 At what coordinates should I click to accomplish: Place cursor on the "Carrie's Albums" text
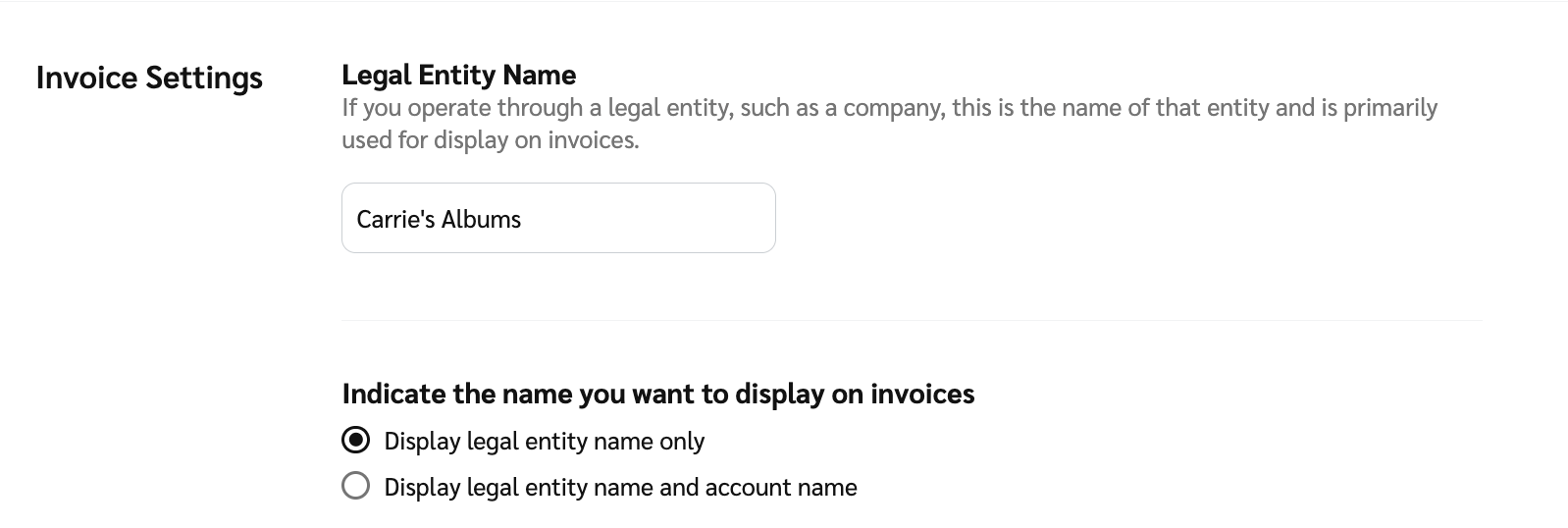pyautogui.click(x=439, y=219)
